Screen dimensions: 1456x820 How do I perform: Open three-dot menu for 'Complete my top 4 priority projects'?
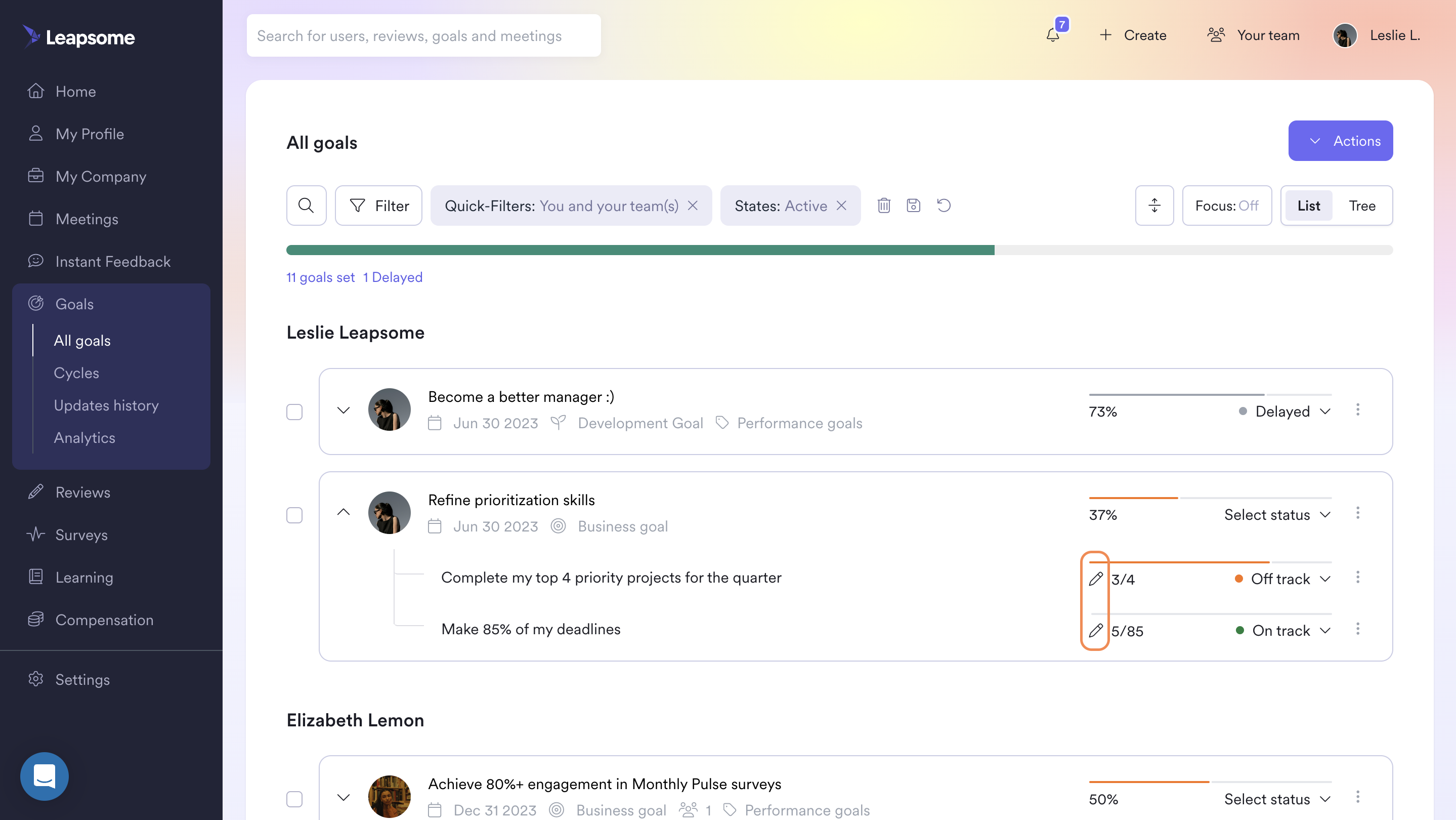[x=1358, y=578]
